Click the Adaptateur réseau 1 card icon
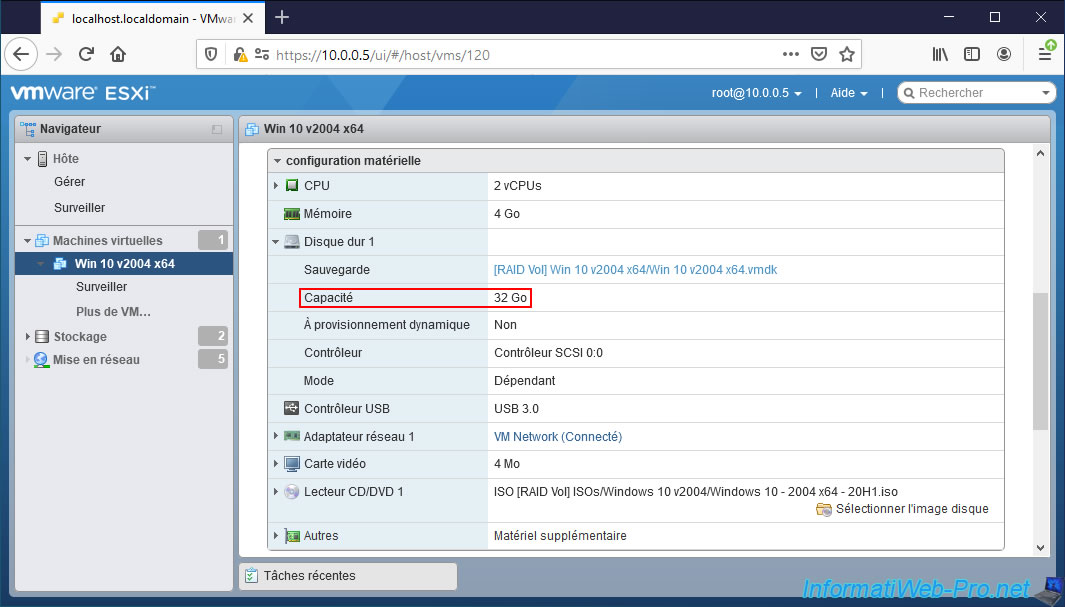Viewport: 1065px width, 607px height. click(x=292, y=436)
